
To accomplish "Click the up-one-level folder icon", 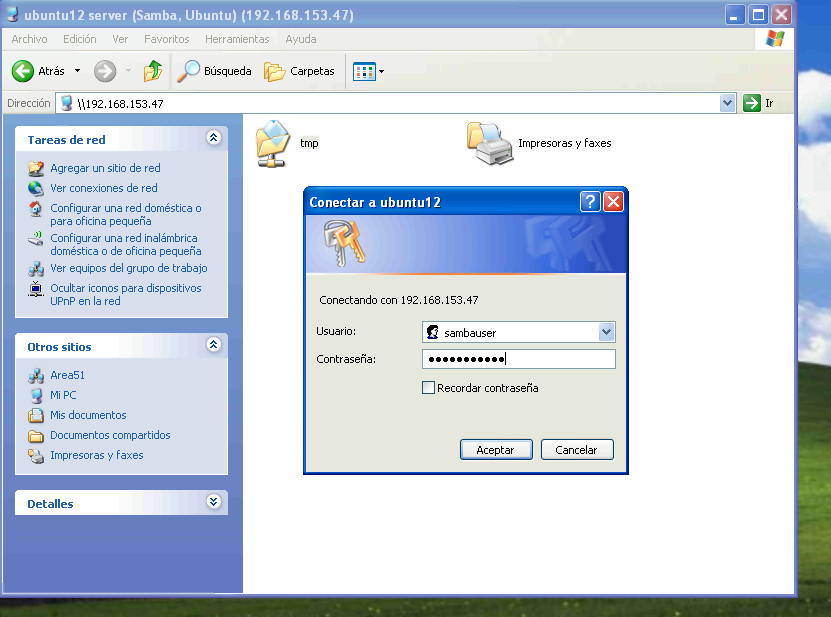I will [152, 71].
